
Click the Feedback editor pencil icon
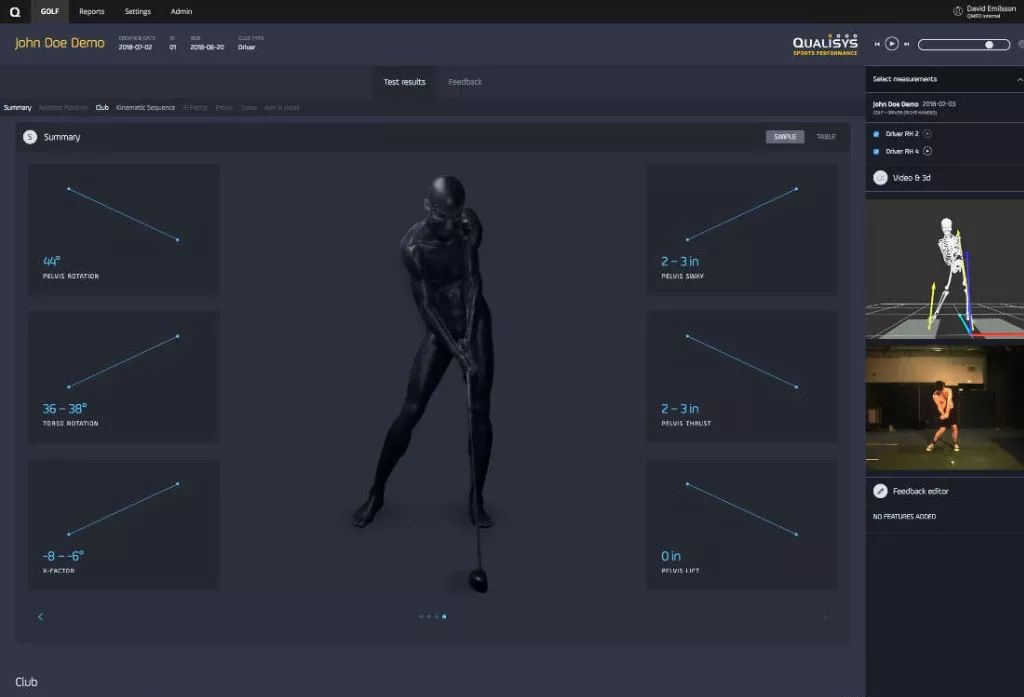[880, 491]
